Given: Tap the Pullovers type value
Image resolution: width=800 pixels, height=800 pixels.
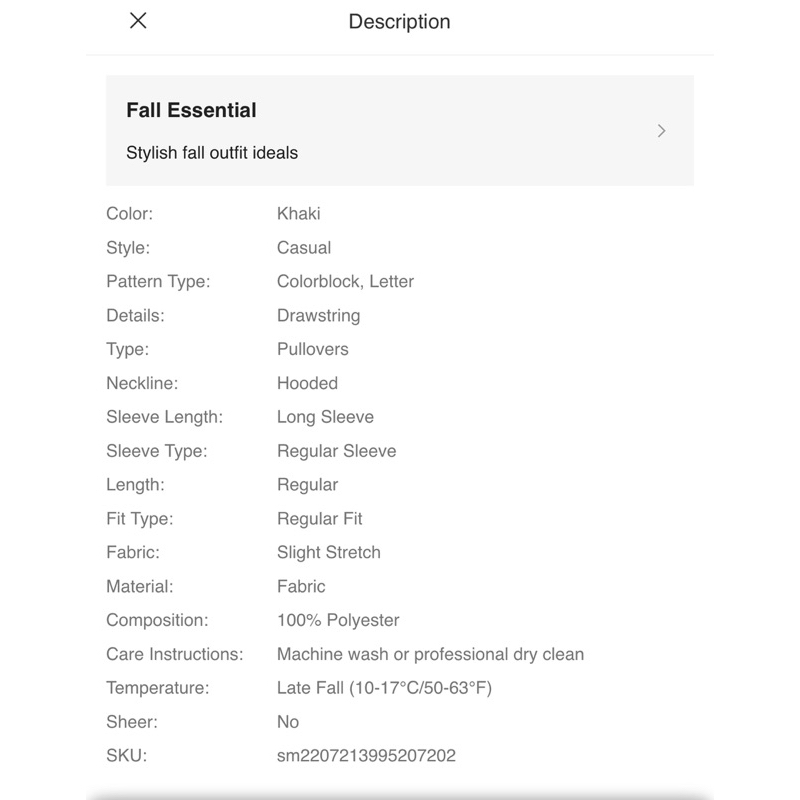Looking at the screenshot, I should click(313, 349).
